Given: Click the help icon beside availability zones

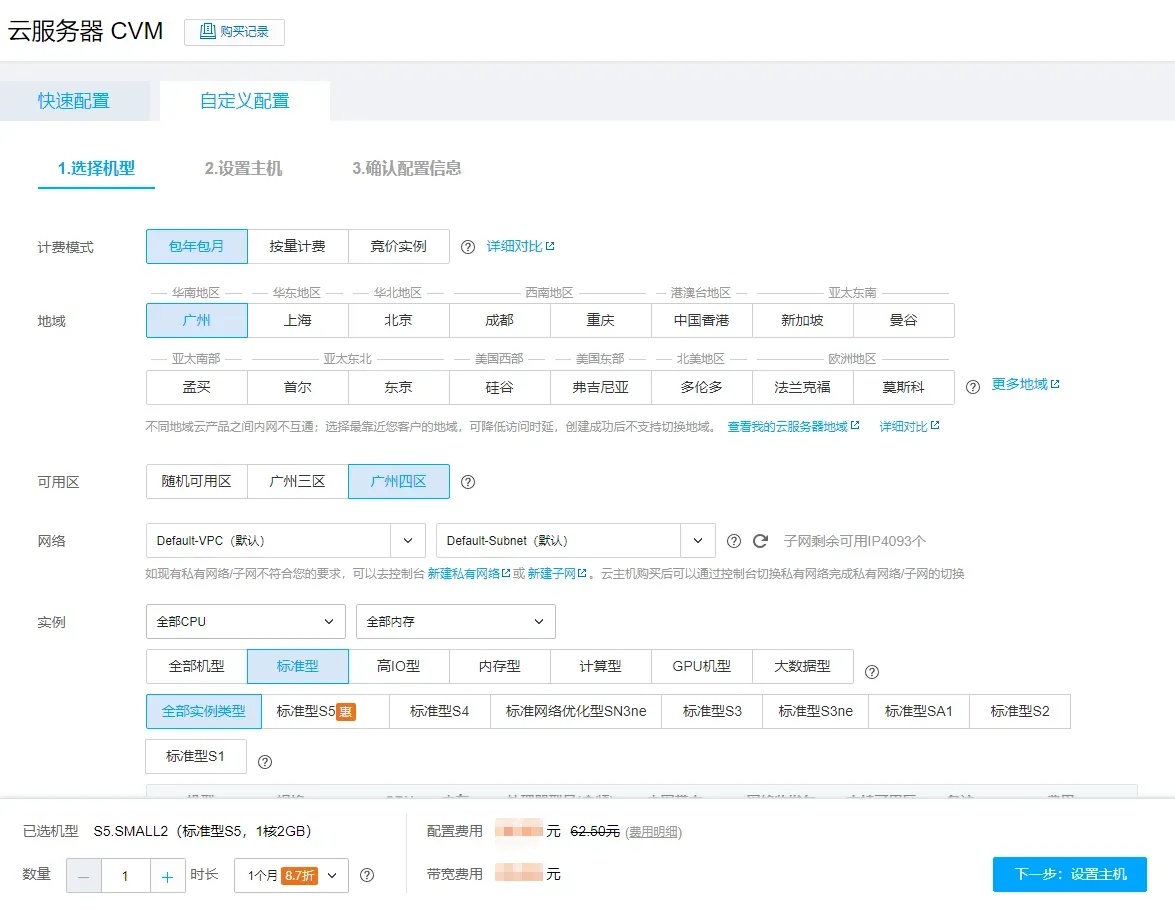Looking at the screenshot, I should point(468,483).
